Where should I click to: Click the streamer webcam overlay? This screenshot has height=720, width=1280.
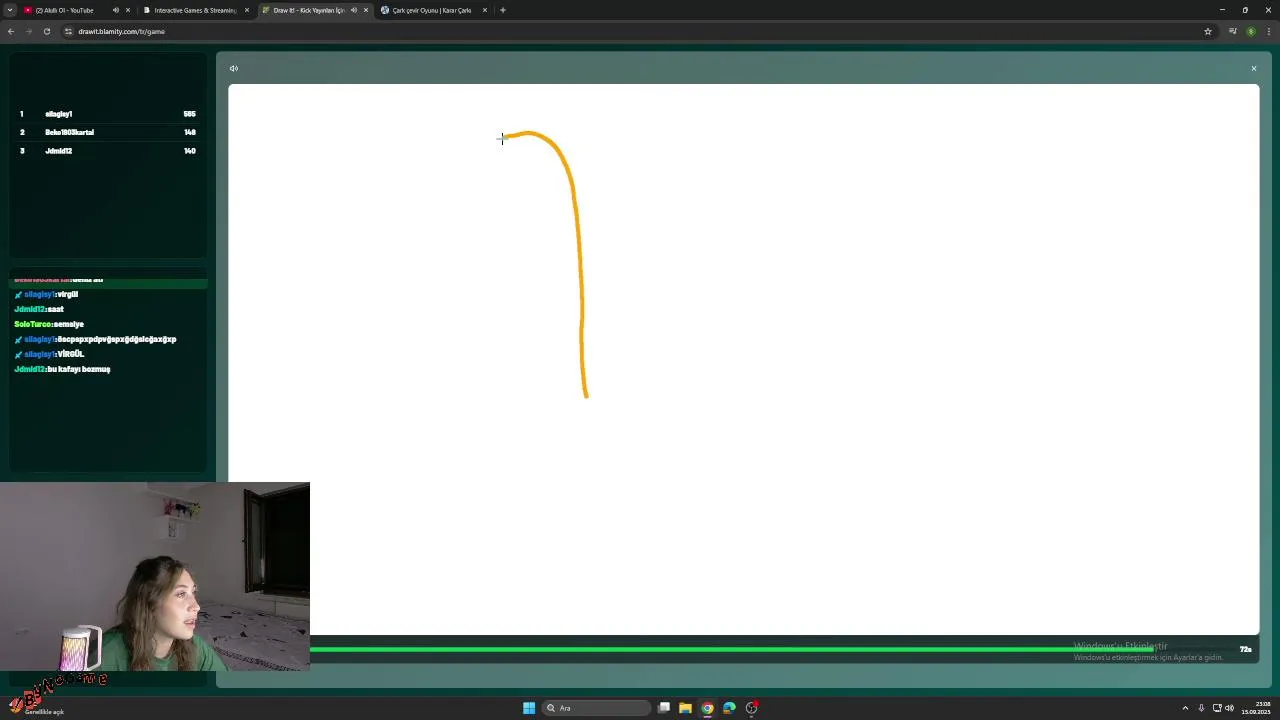(155, 577)
